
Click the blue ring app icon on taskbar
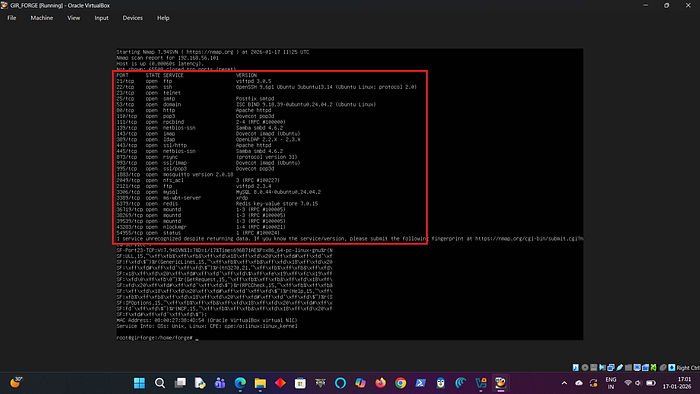pyautogui.click(x=340, y=383)
